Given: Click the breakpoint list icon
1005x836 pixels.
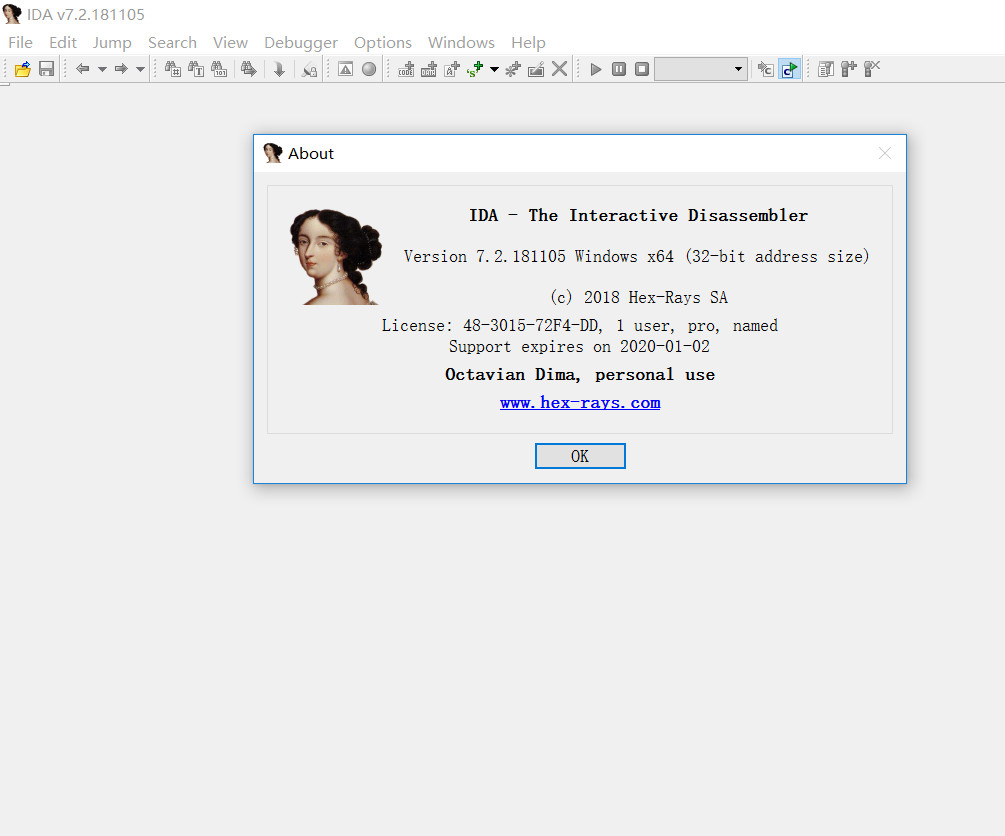Looking at the screenshot, I should click(x=826, y=69).
